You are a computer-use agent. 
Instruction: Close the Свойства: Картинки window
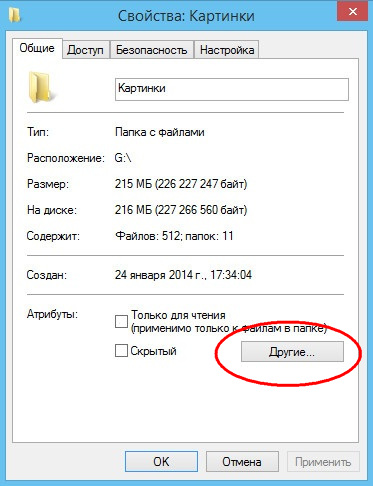click(353, 12)
